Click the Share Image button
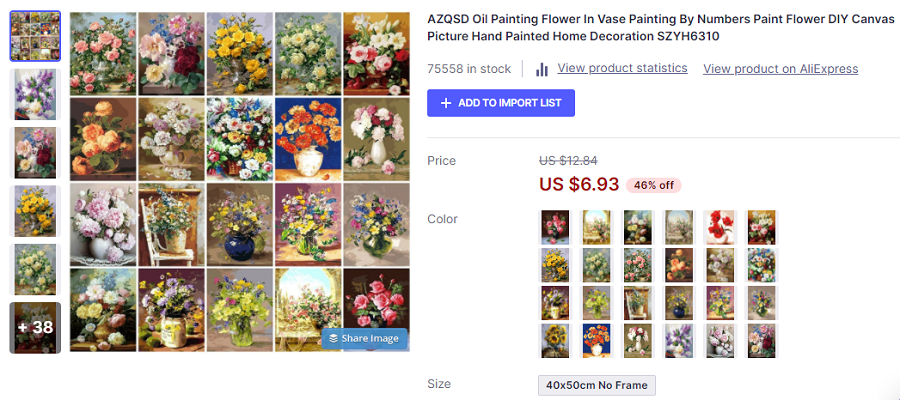Screen dimensions: 900x400 click(x=364, y=338)
